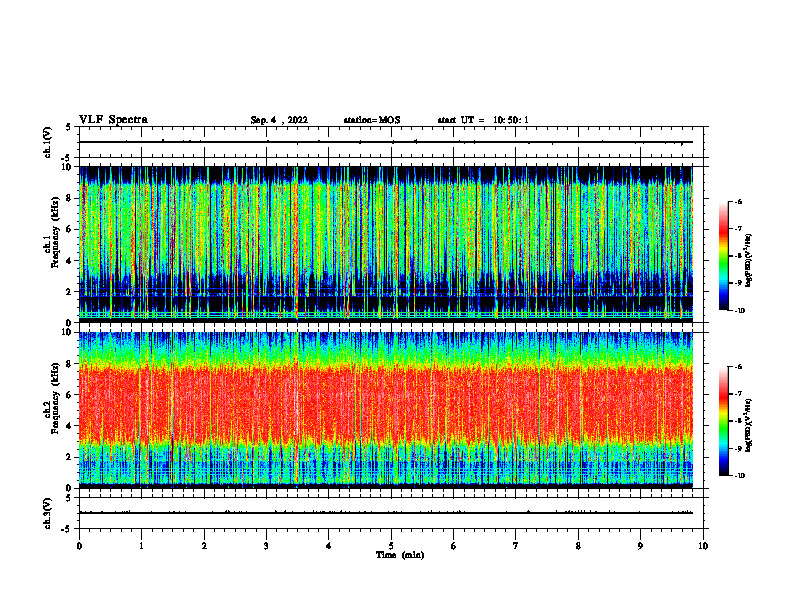Click the ch.1 voltage waveform trace
Image resolution: width=792 pixels, height=612 pixels.
(386, 142)
